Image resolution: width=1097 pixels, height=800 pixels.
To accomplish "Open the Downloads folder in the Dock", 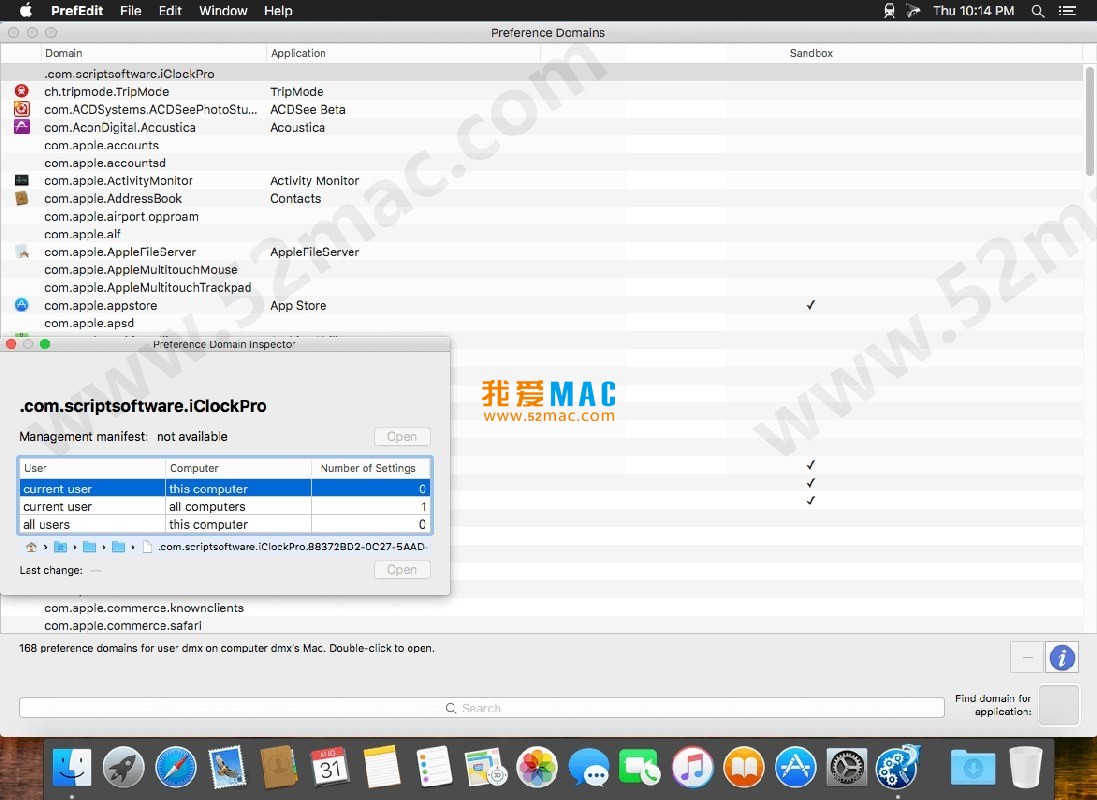I will pyautogui.click(x=973, y=768).
